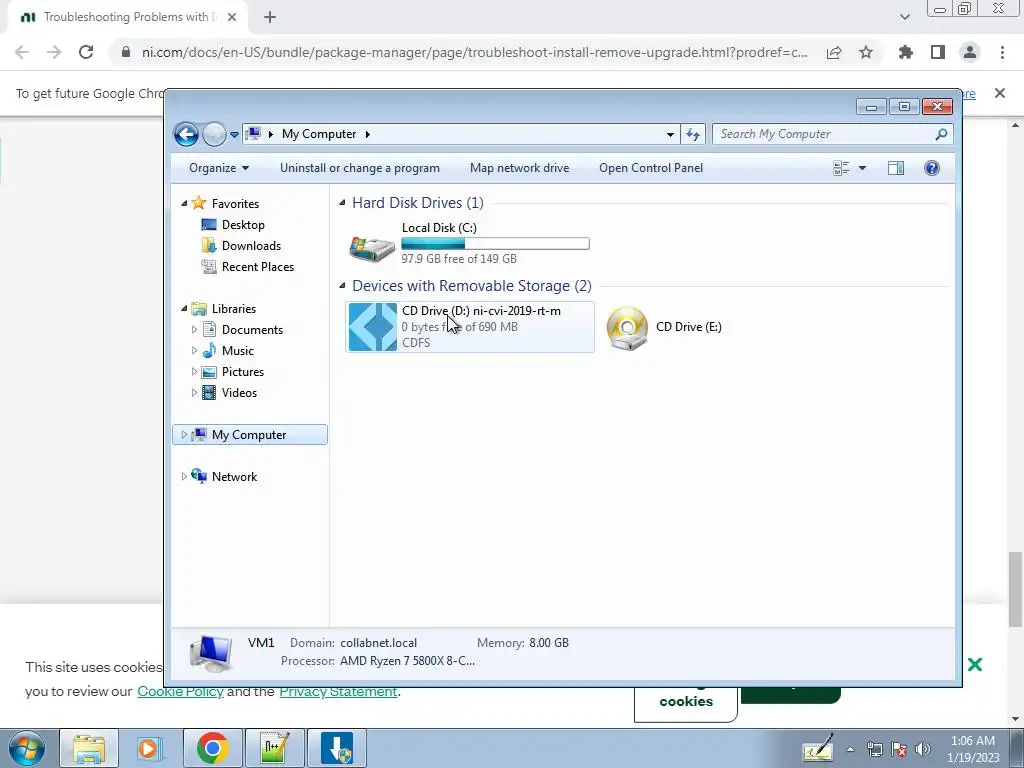
Task: Dismiss the Chrome update notification bar
Action: pyautogui.click(x=1000, y=93)
